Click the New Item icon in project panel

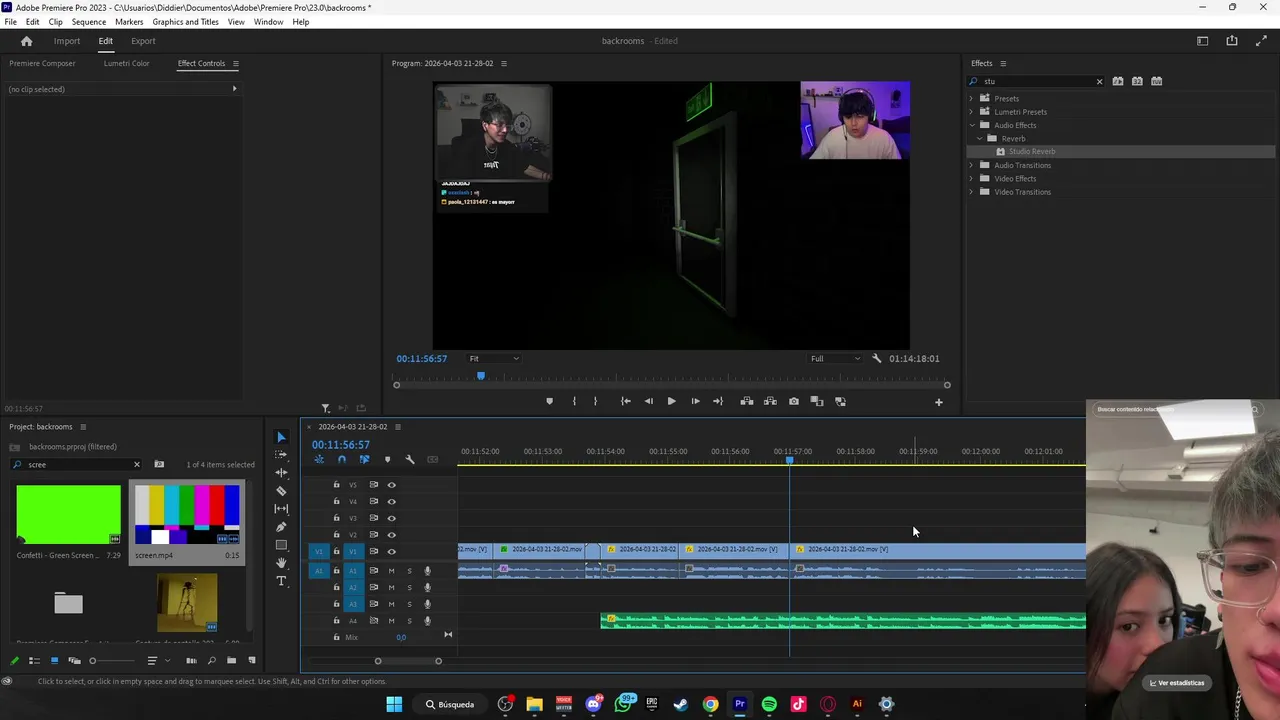pos(252,660)
